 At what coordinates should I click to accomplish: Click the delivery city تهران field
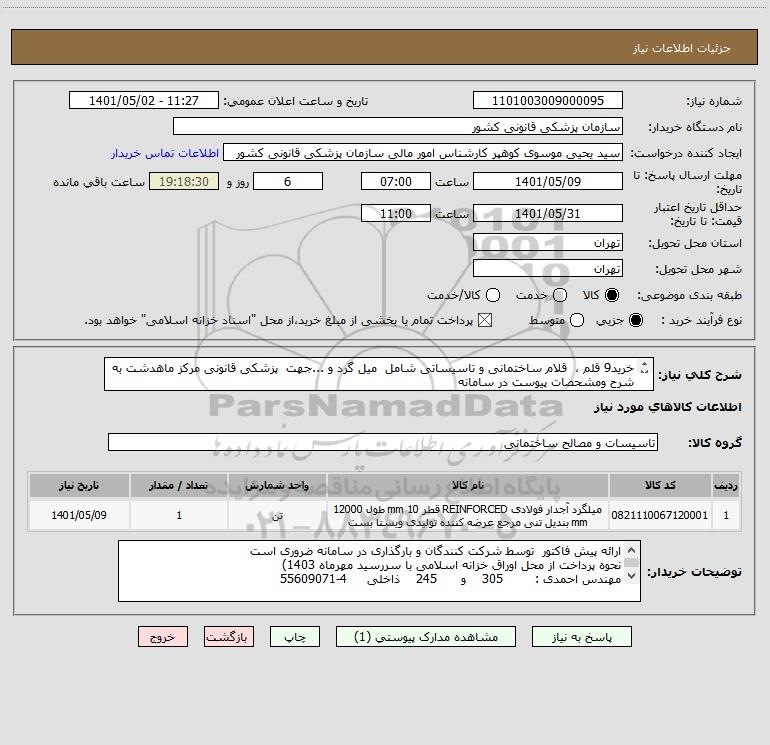pyautogui.click(x=548, y=269)
